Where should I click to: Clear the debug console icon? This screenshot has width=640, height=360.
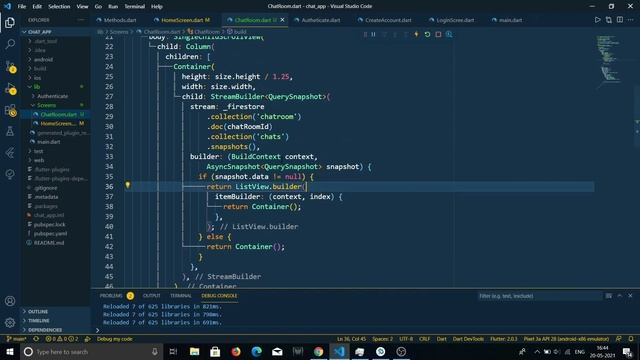[609, 296]
